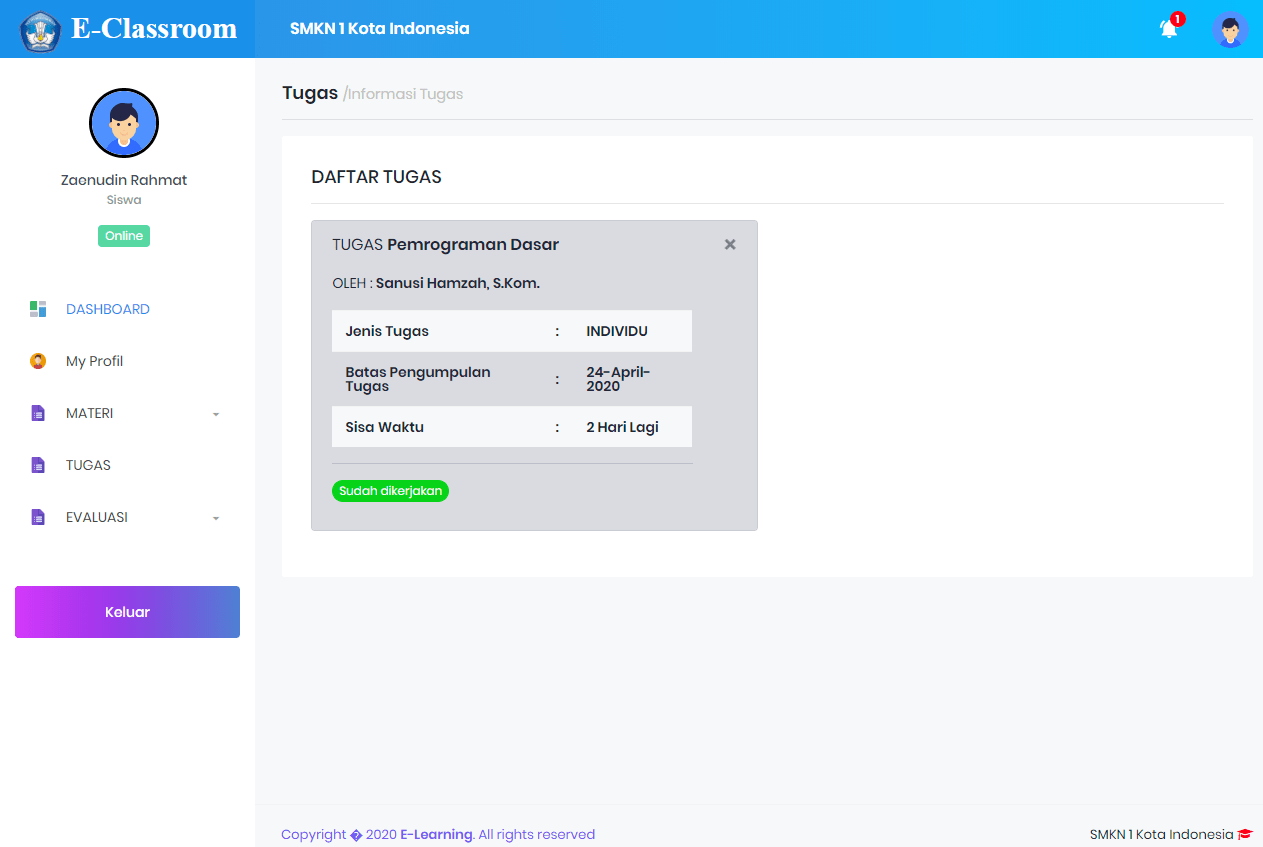Go to My Profil page
Image resolution: width=1263 pixels, height=847 pixels.
pos(94,361)
